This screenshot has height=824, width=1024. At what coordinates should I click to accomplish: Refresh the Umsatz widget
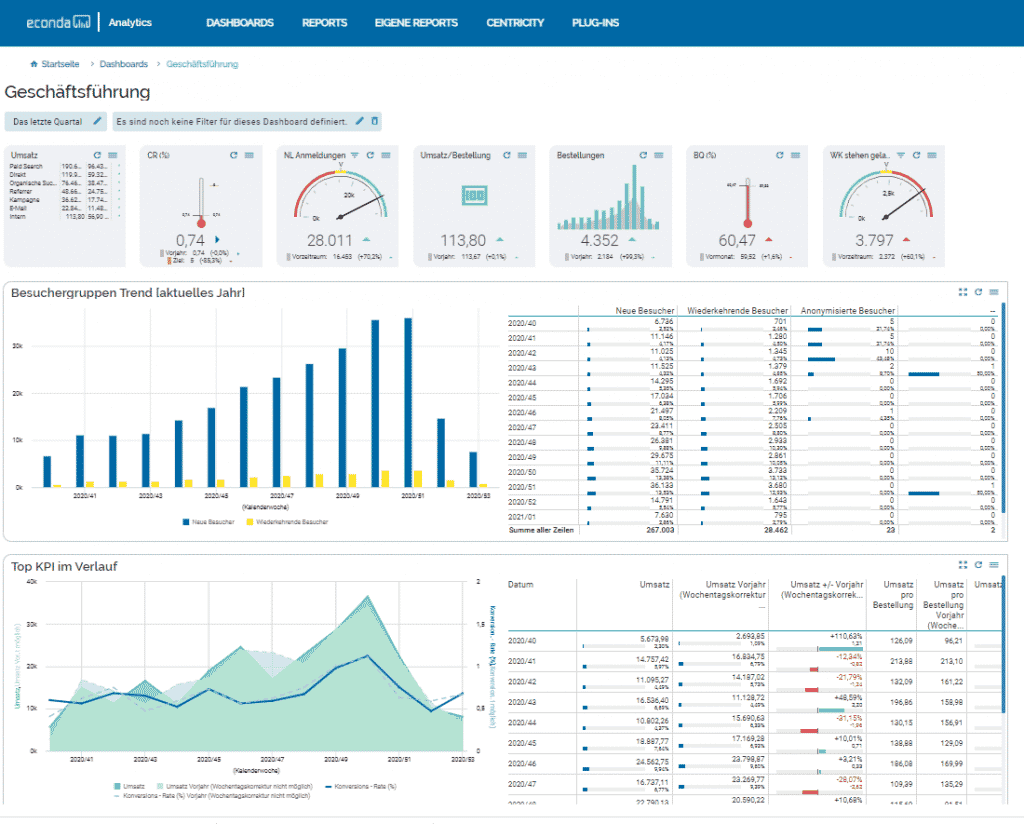point(97,155)
